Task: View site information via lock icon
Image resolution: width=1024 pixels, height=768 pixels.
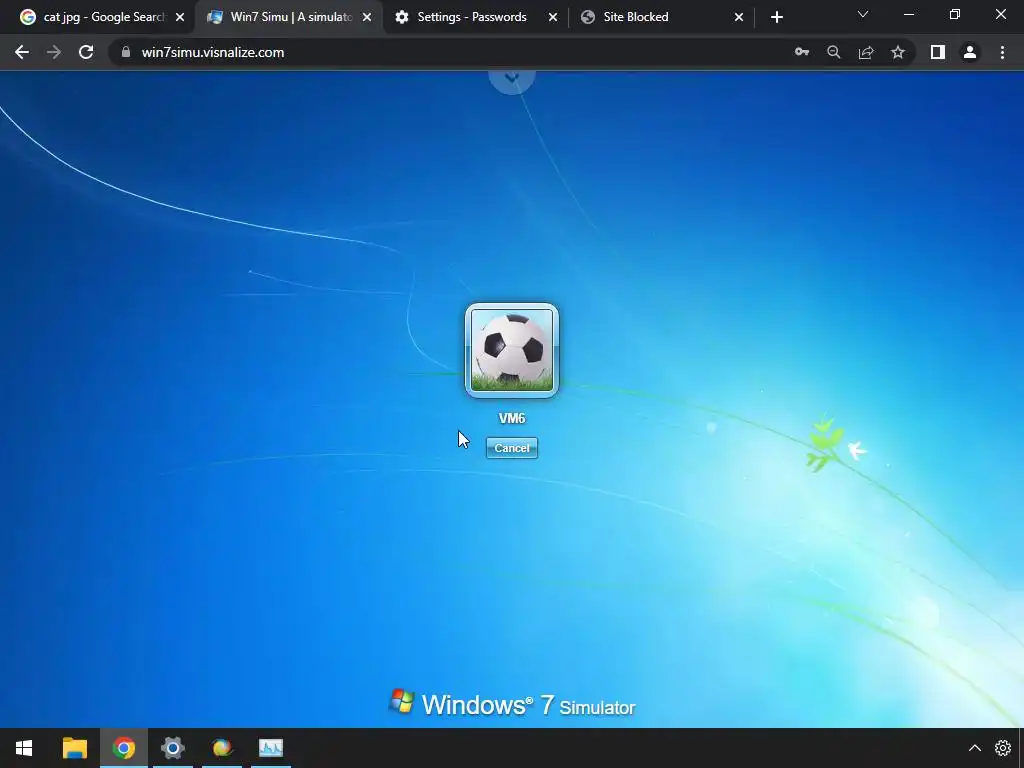Action: click(x=126, y=52)
